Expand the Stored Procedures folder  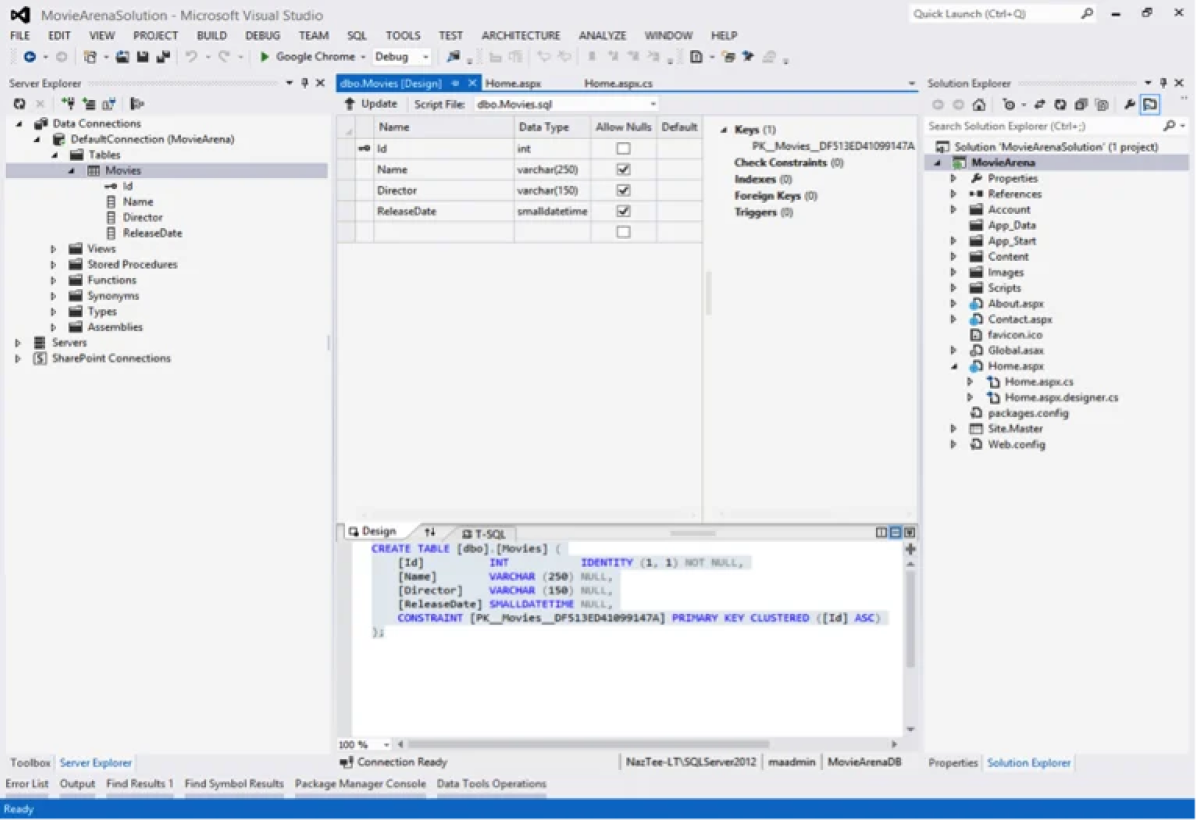point(53,265)
